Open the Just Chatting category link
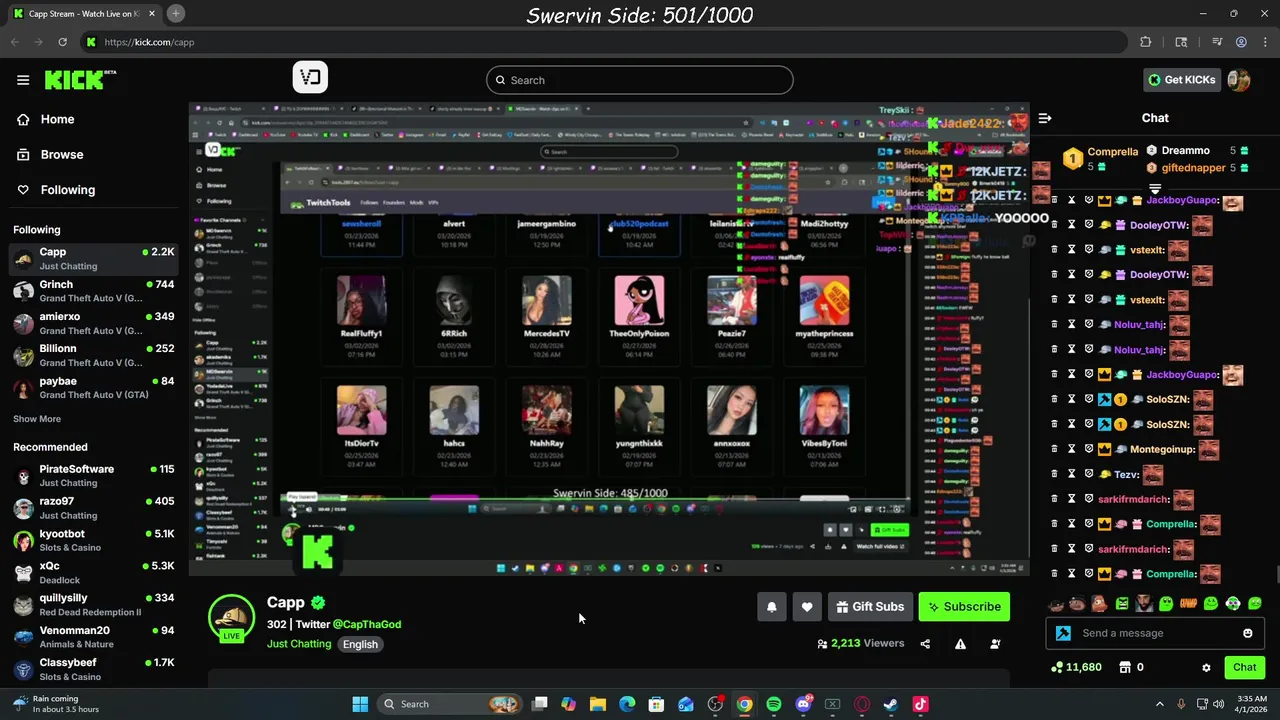The height and width of the screenshot is (720, 1280). coord(299,644)
